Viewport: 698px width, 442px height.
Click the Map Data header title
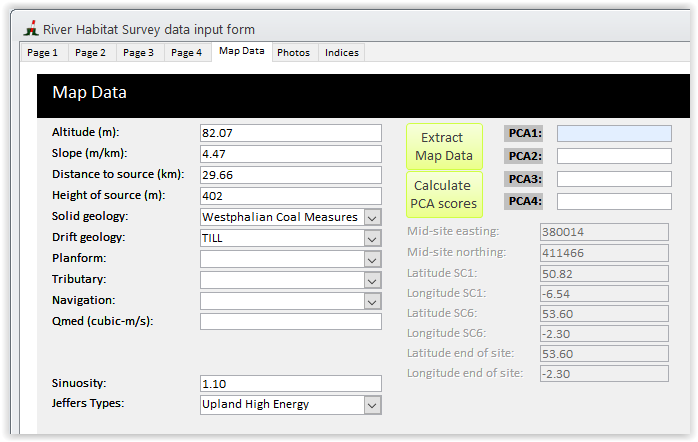89,93
